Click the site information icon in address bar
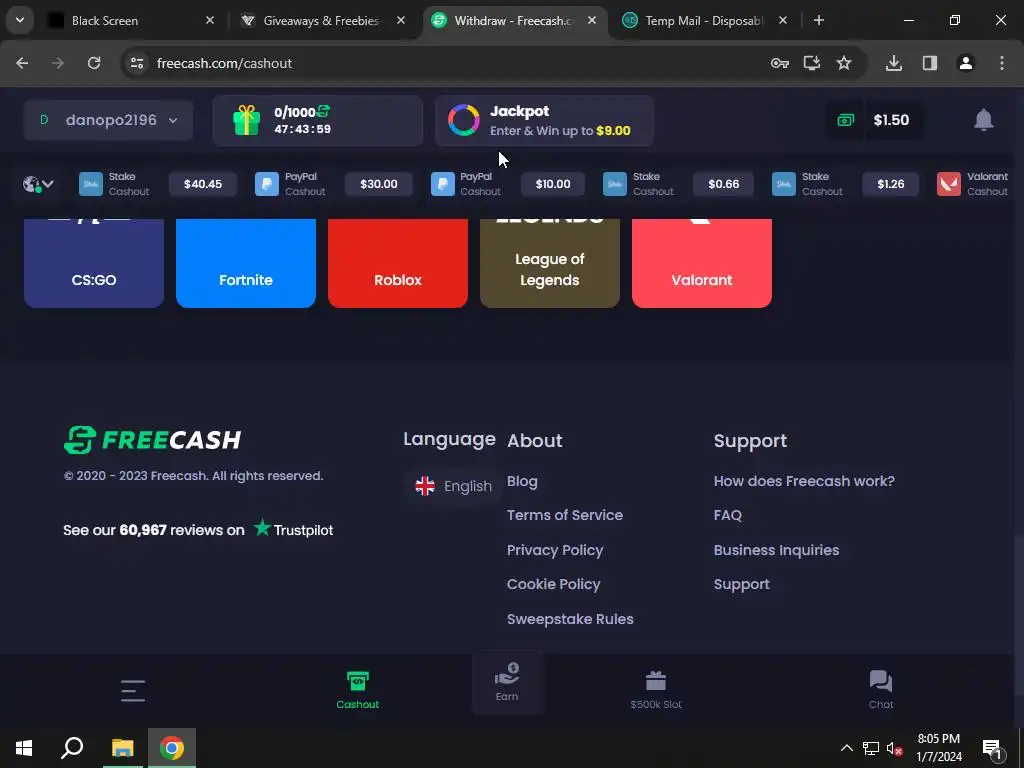 pos(137,63)
